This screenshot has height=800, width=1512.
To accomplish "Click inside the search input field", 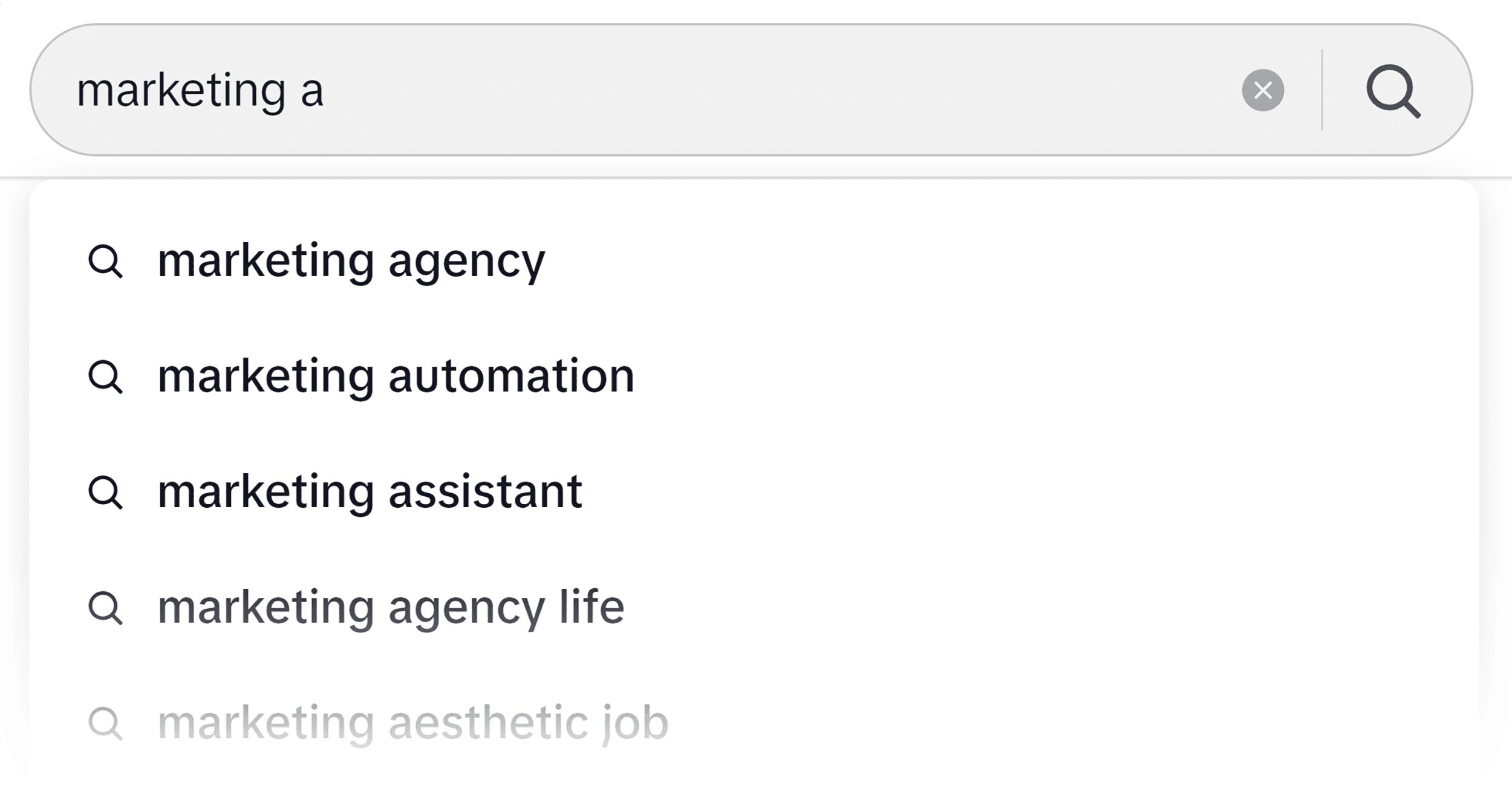I will [605, 91].
